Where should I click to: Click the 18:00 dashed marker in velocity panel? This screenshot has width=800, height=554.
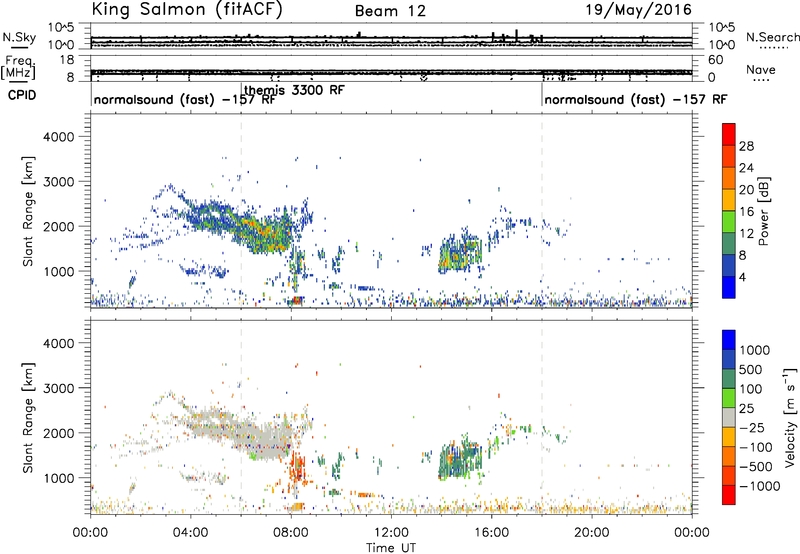point(542,417)
